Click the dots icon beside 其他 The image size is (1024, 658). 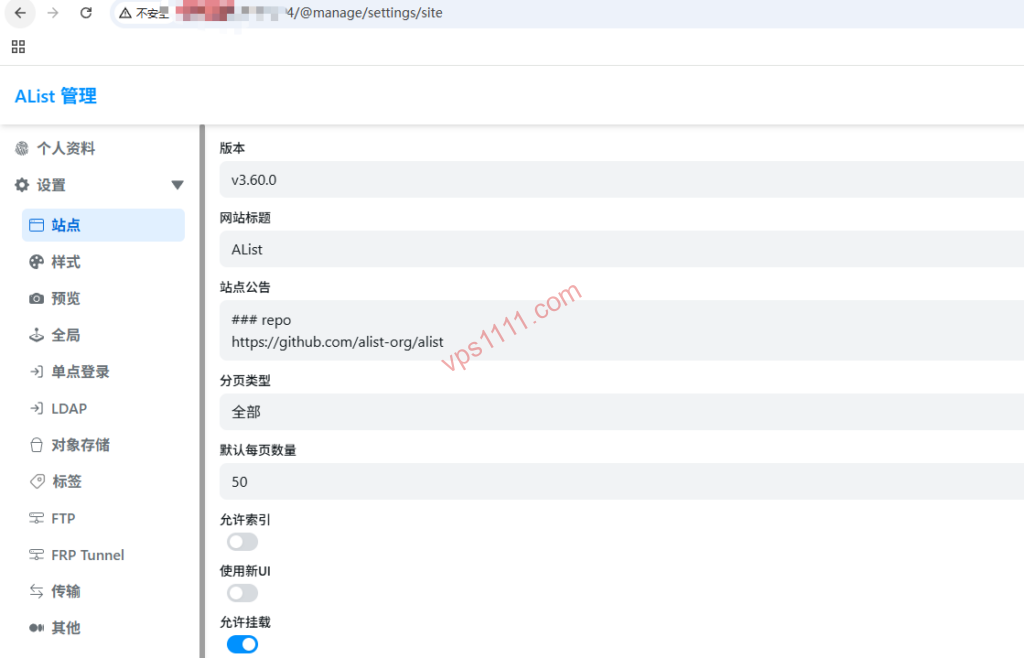37,628
